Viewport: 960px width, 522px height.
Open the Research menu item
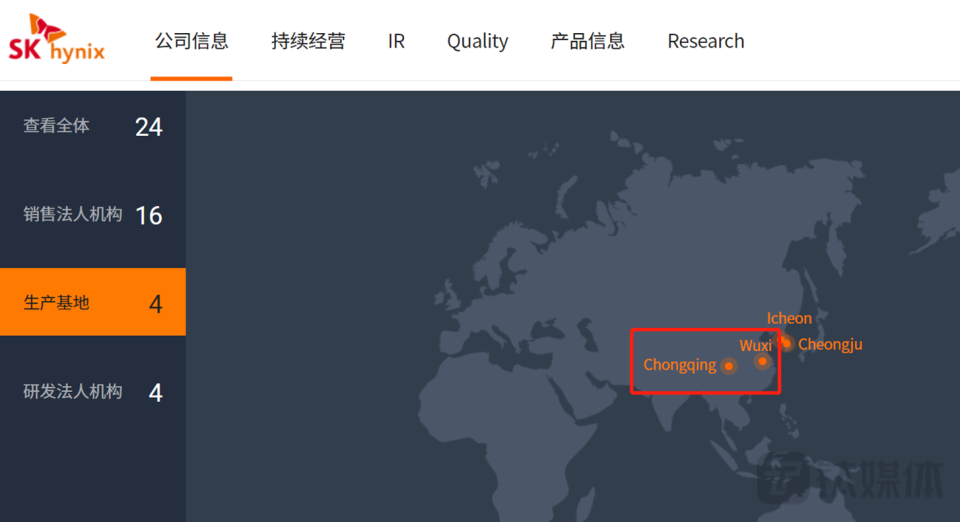[x=705, y=41]
